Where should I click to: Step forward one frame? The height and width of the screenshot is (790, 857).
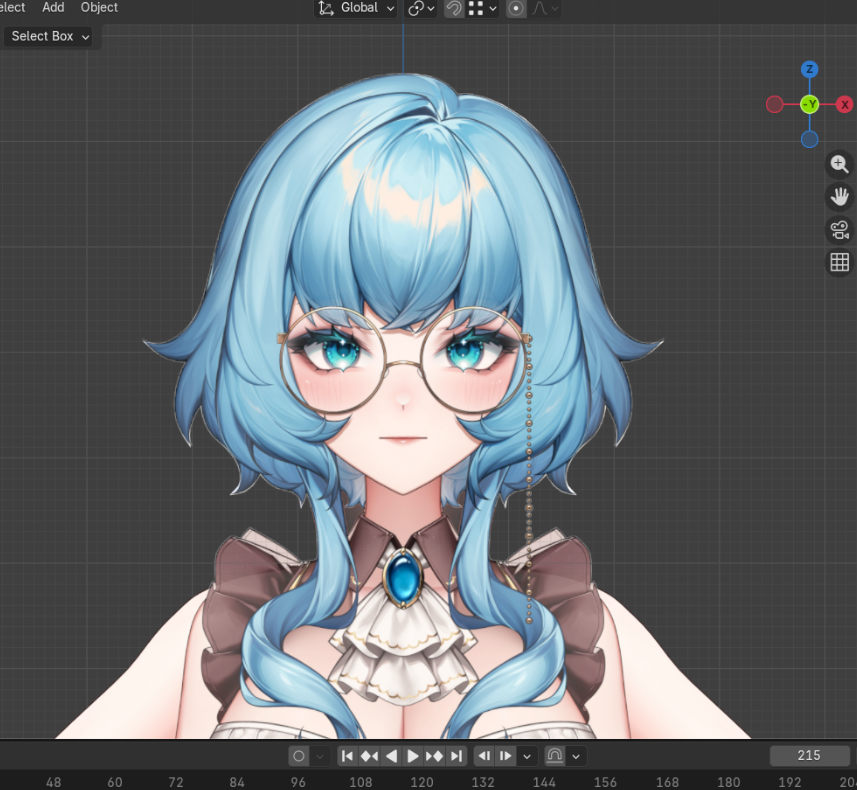pos(506,756)
